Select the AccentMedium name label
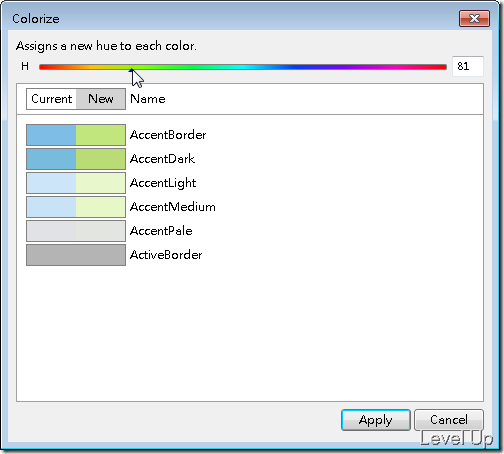This screenshot has height=454, width=504. (173, 207)
